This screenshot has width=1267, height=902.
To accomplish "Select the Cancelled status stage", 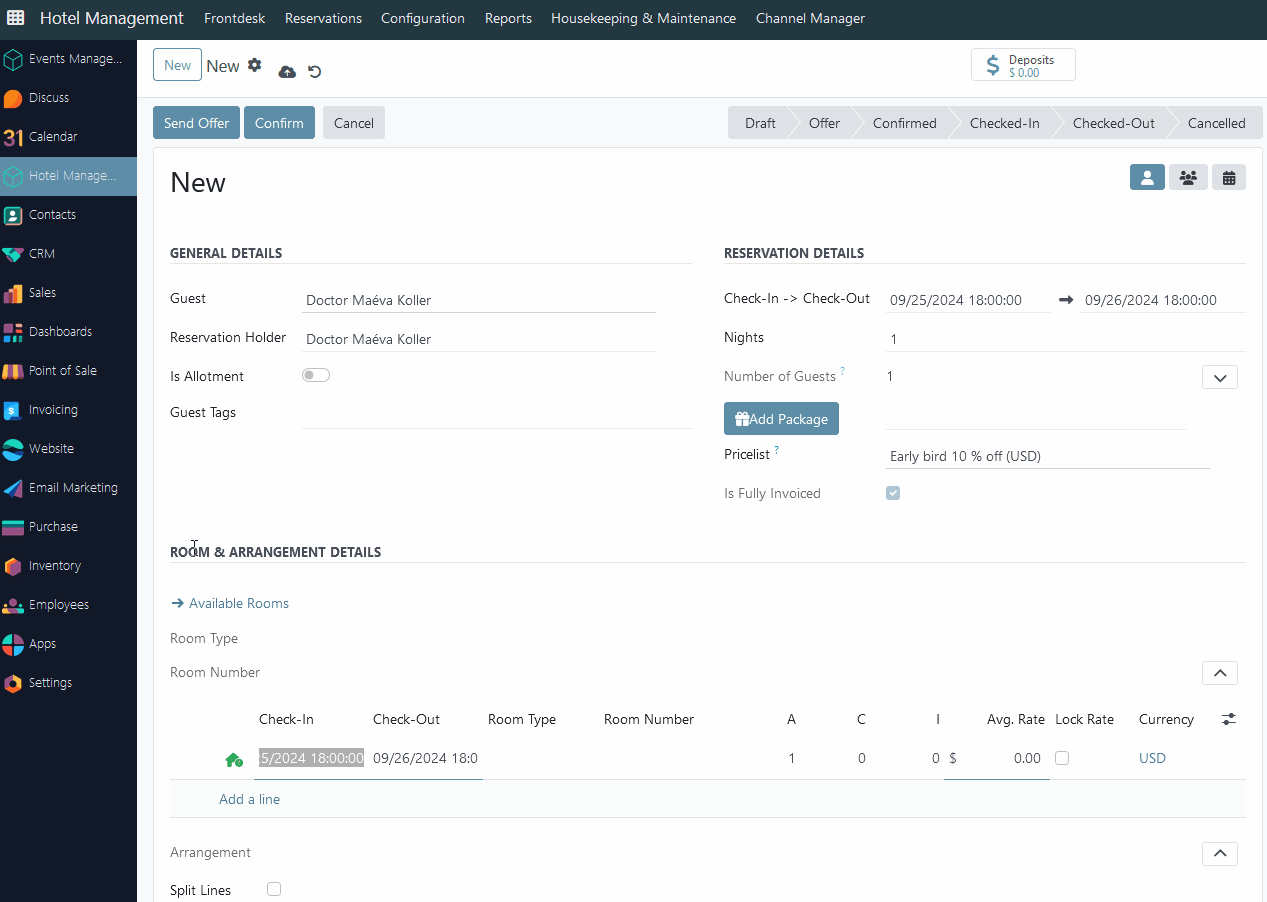I will coord(1216,123).
